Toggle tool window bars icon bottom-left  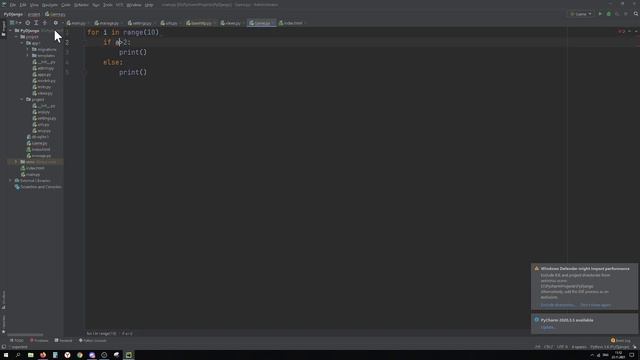tap(4, 347)
